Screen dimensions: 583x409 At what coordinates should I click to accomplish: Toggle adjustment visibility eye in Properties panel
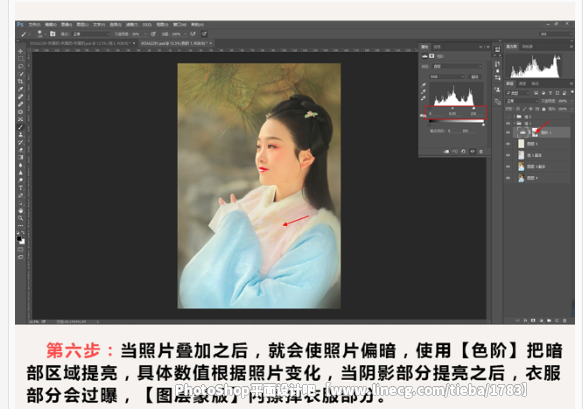click(472, 152)
